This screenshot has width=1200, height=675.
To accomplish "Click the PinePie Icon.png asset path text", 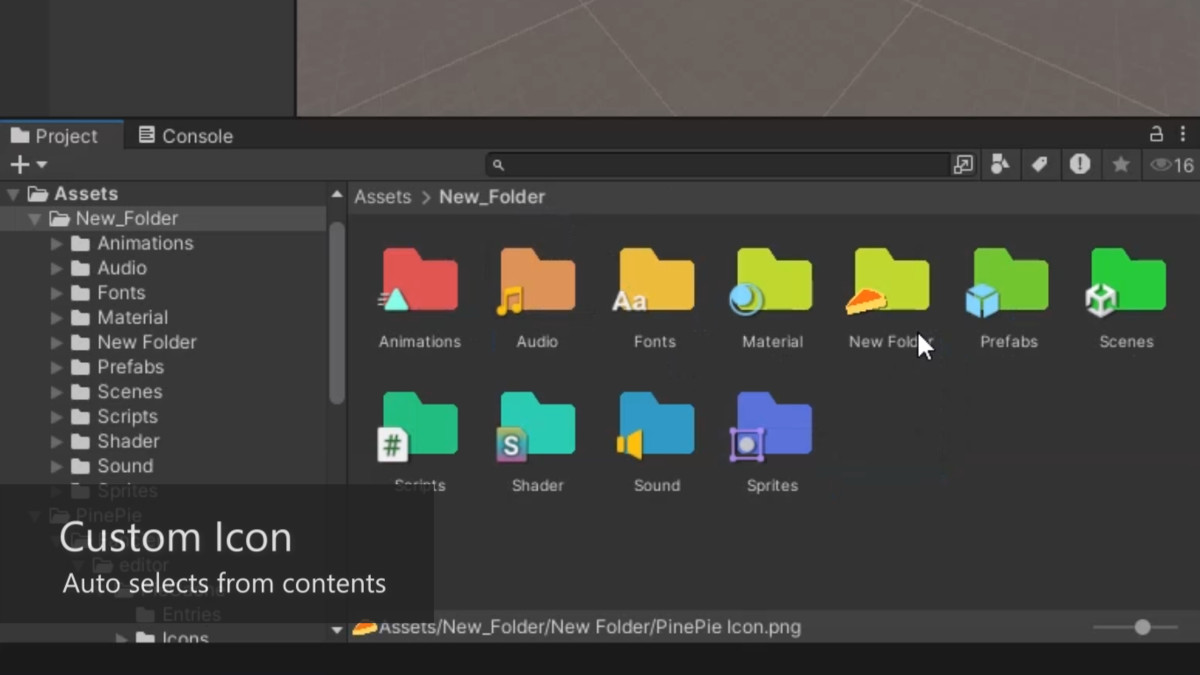I will click(x=590, y=628).
